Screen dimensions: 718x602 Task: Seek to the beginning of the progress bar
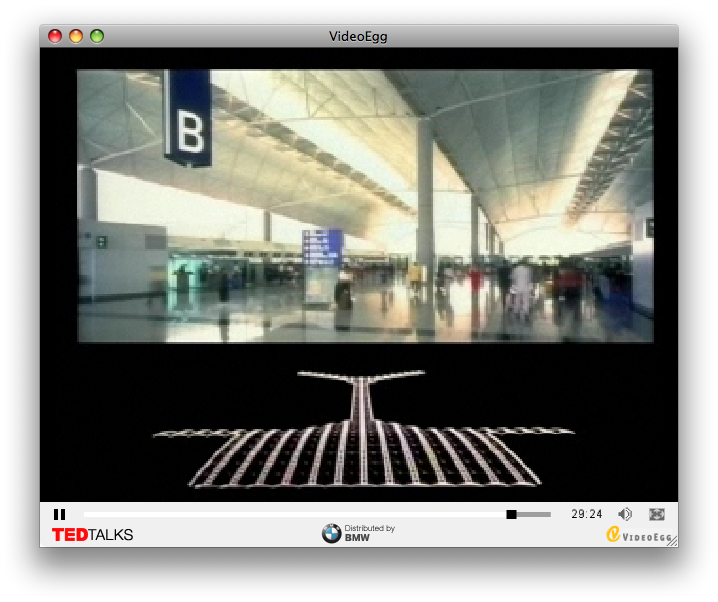point(86,514)
